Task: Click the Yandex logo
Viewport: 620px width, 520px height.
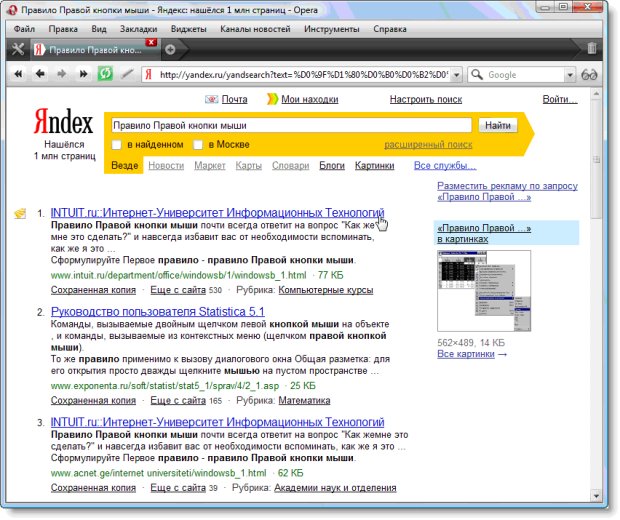Action: (x=64, y=121)
